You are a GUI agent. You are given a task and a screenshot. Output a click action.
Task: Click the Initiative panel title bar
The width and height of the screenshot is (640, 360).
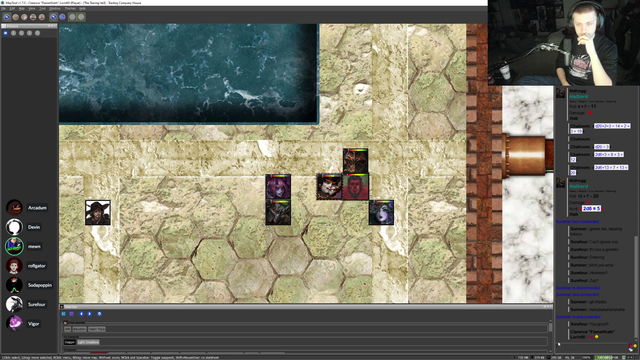(29, 26)
